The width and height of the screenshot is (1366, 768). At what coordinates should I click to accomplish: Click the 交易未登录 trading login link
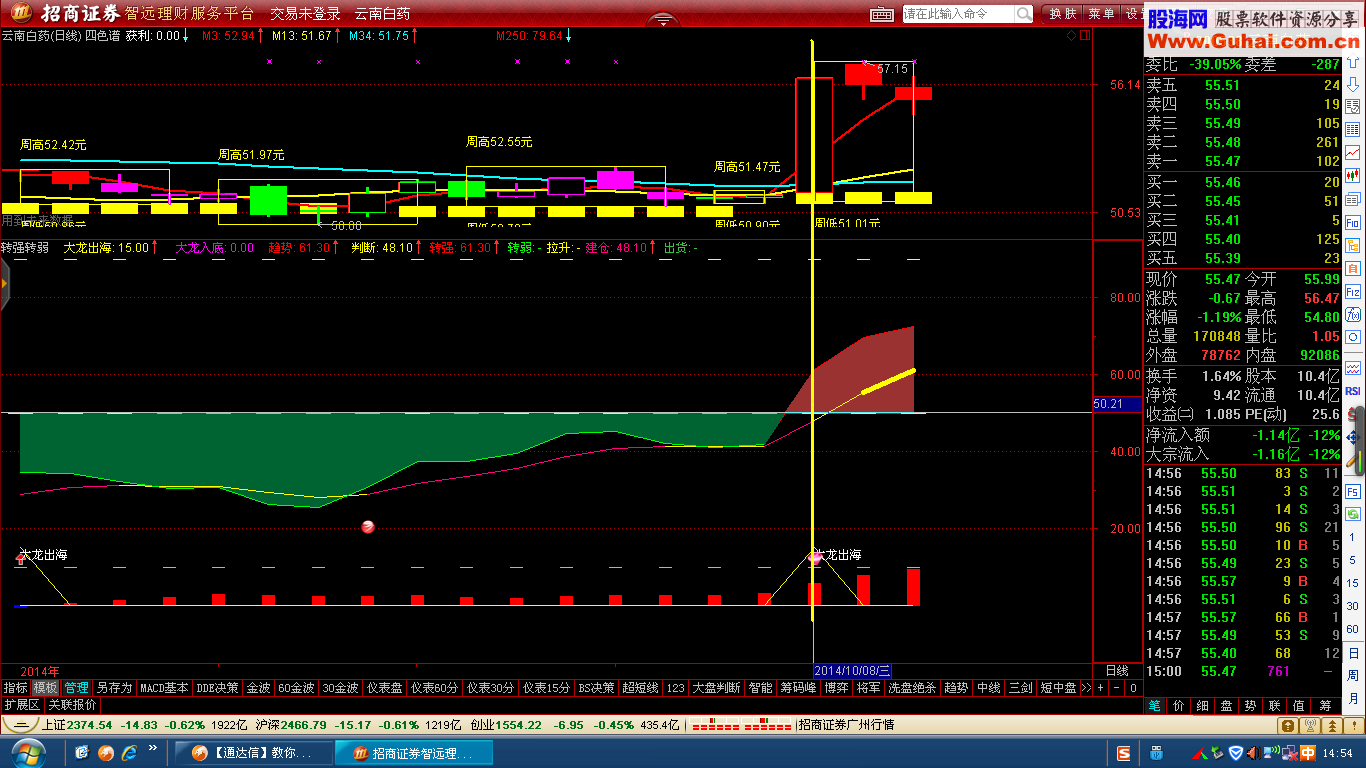coord(305,14)
